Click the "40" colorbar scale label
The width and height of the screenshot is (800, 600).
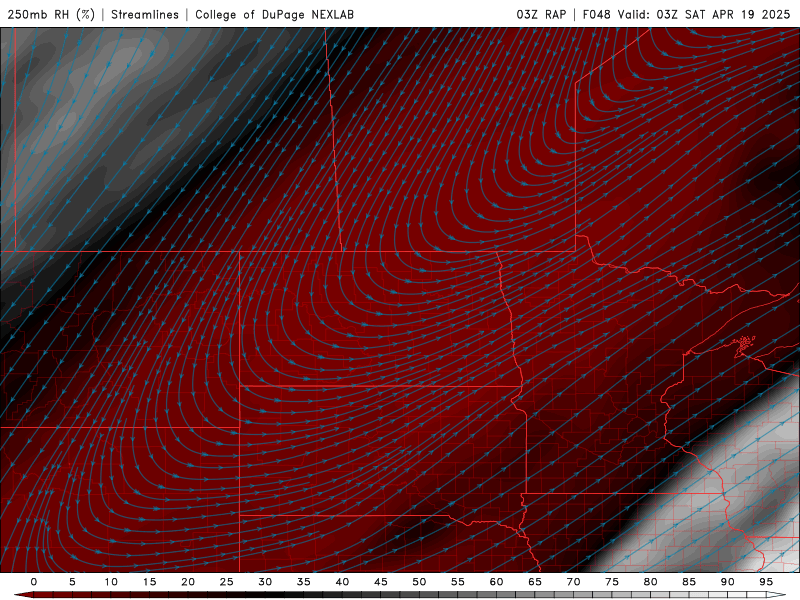[342, 582]
